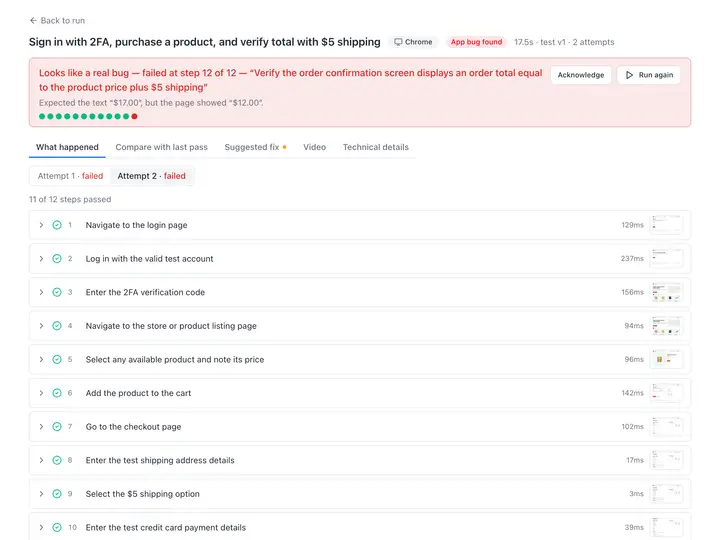Open the Technical details tab

pos(375,147)
